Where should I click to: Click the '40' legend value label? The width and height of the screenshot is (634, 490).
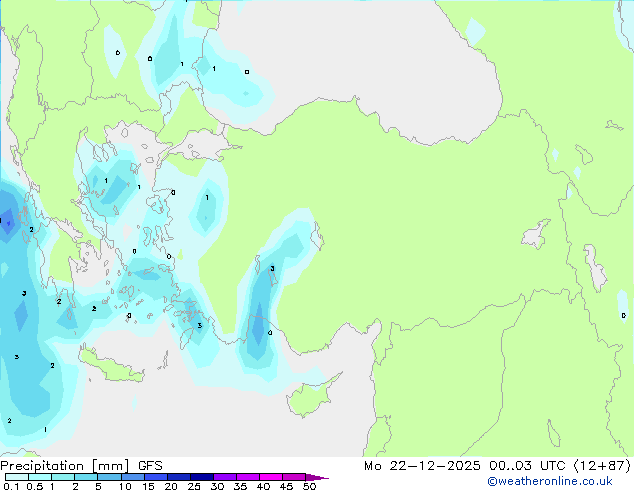(263, 486)
